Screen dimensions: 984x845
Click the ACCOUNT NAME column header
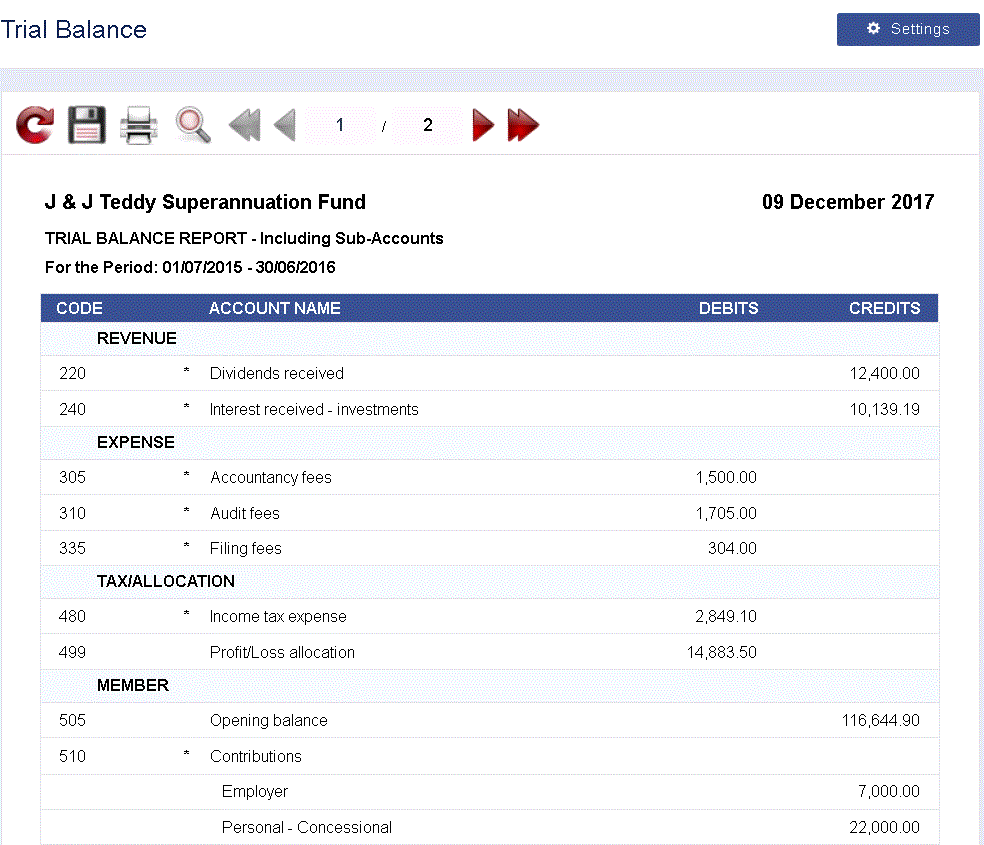click(274, 308)
